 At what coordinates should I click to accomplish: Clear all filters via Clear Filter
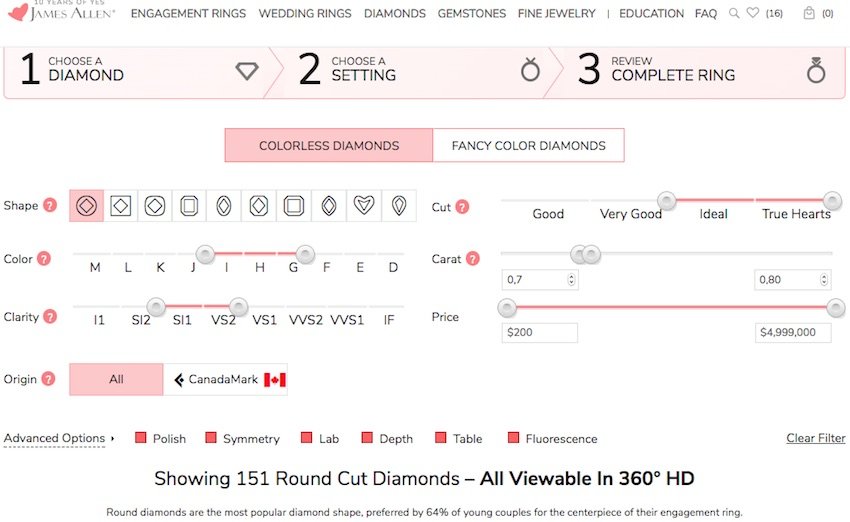click(x=815, y=438)
